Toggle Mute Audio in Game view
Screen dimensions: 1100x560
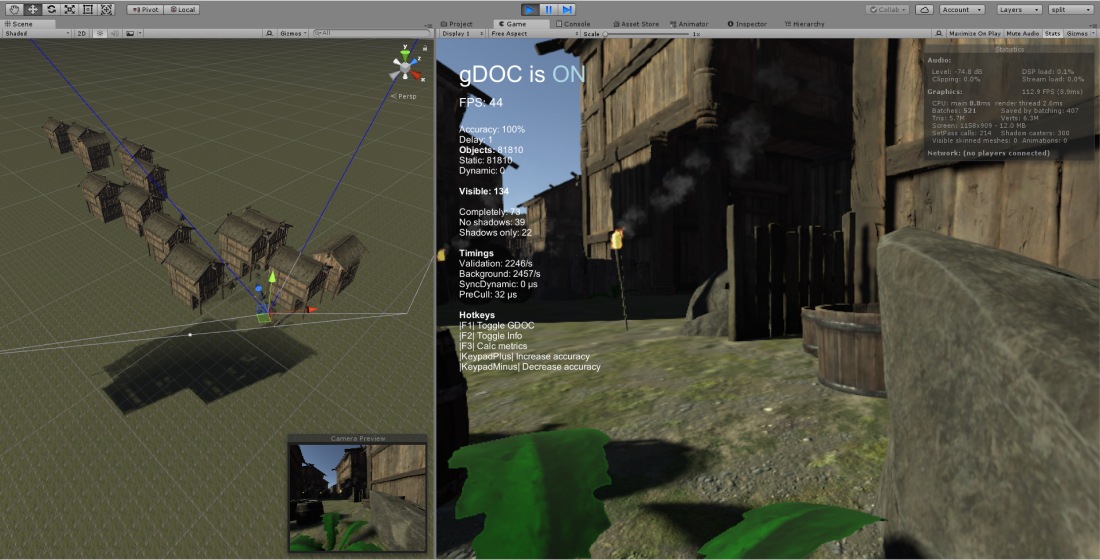(x=1022, y=33)
